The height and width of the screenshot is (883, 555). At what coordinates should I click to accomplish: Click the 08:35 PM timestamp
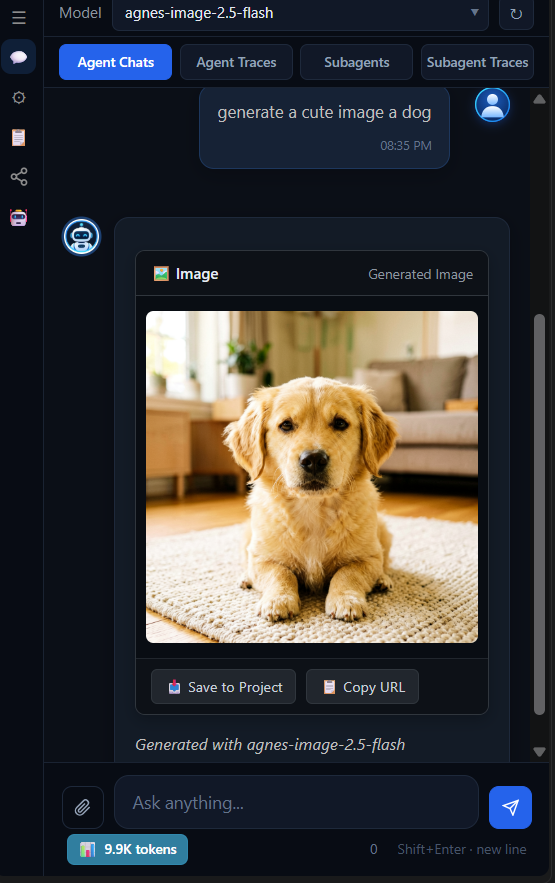(x=406, y=146)
